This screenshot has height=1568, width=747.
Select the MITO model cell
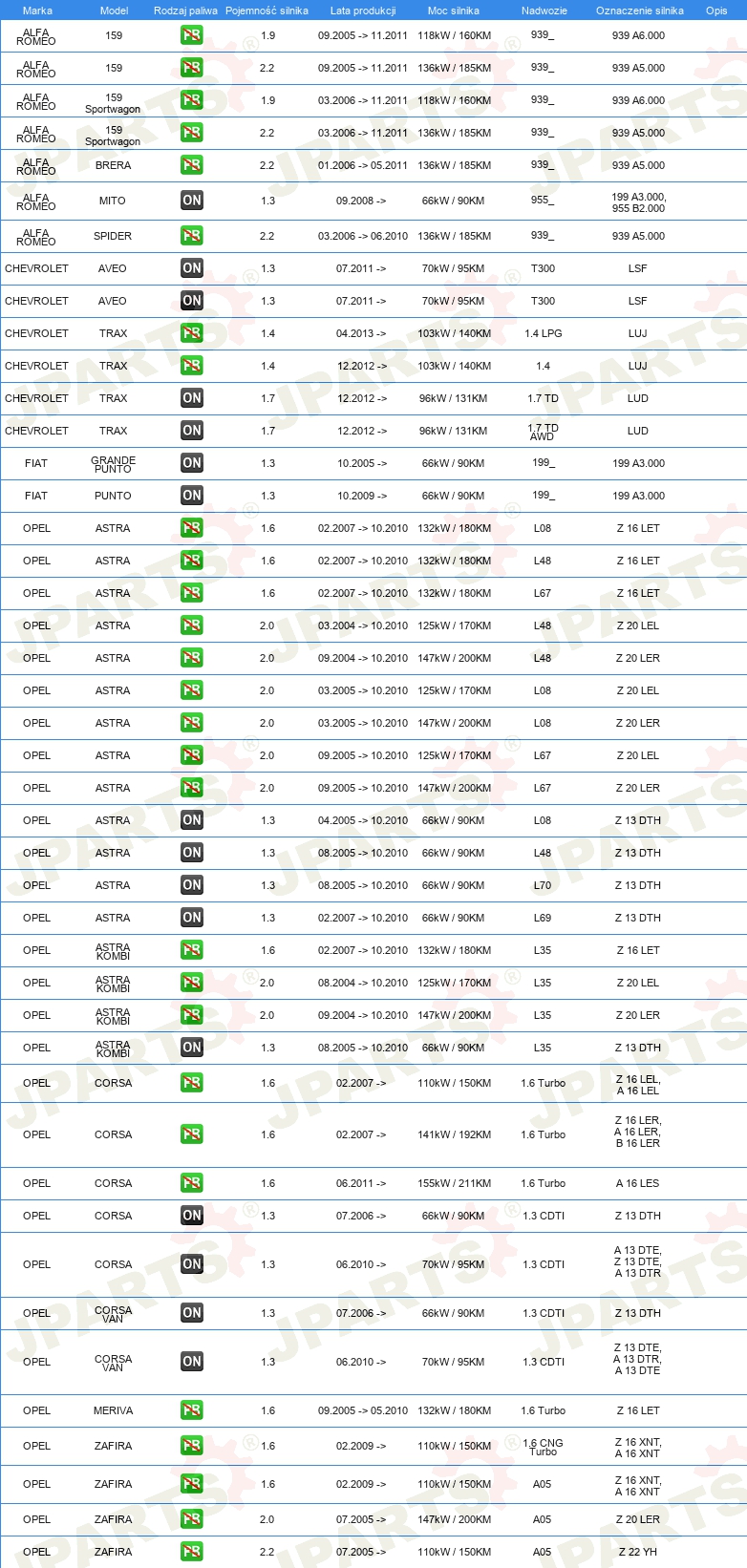point(113,201)
